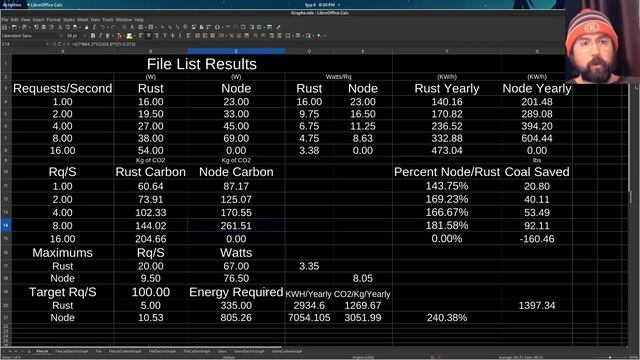Switch to the UsersCarbonGraph sheet tab

click(x=287, y=351)
